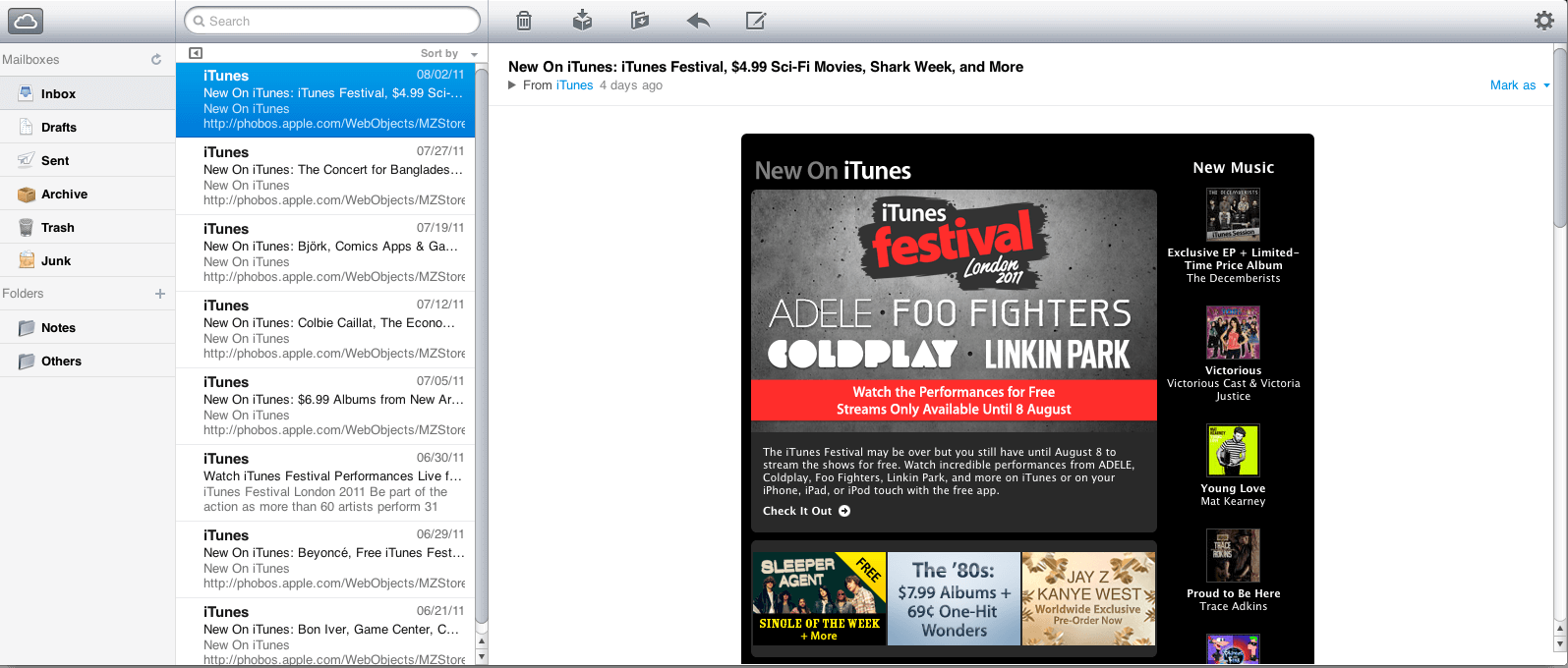Click the Young Love album cover
Viewport: 1568px width, 668px height.
coord(1233,450)
